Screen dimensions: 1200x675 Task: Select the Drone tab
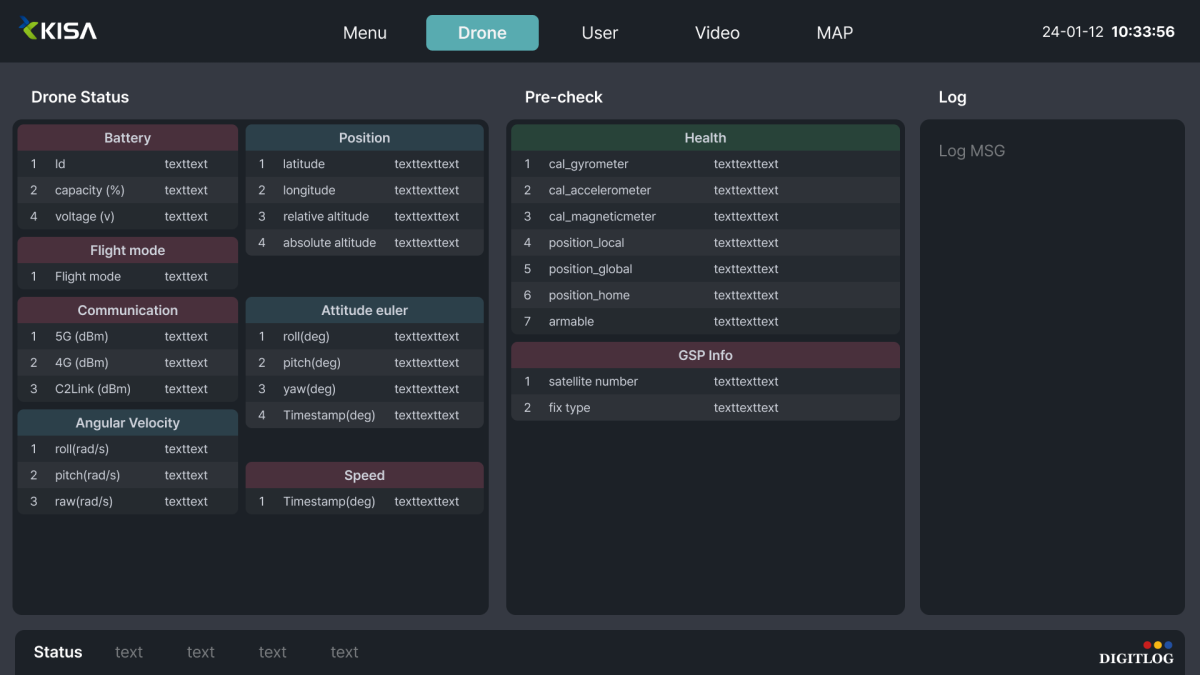pos(482,33)
